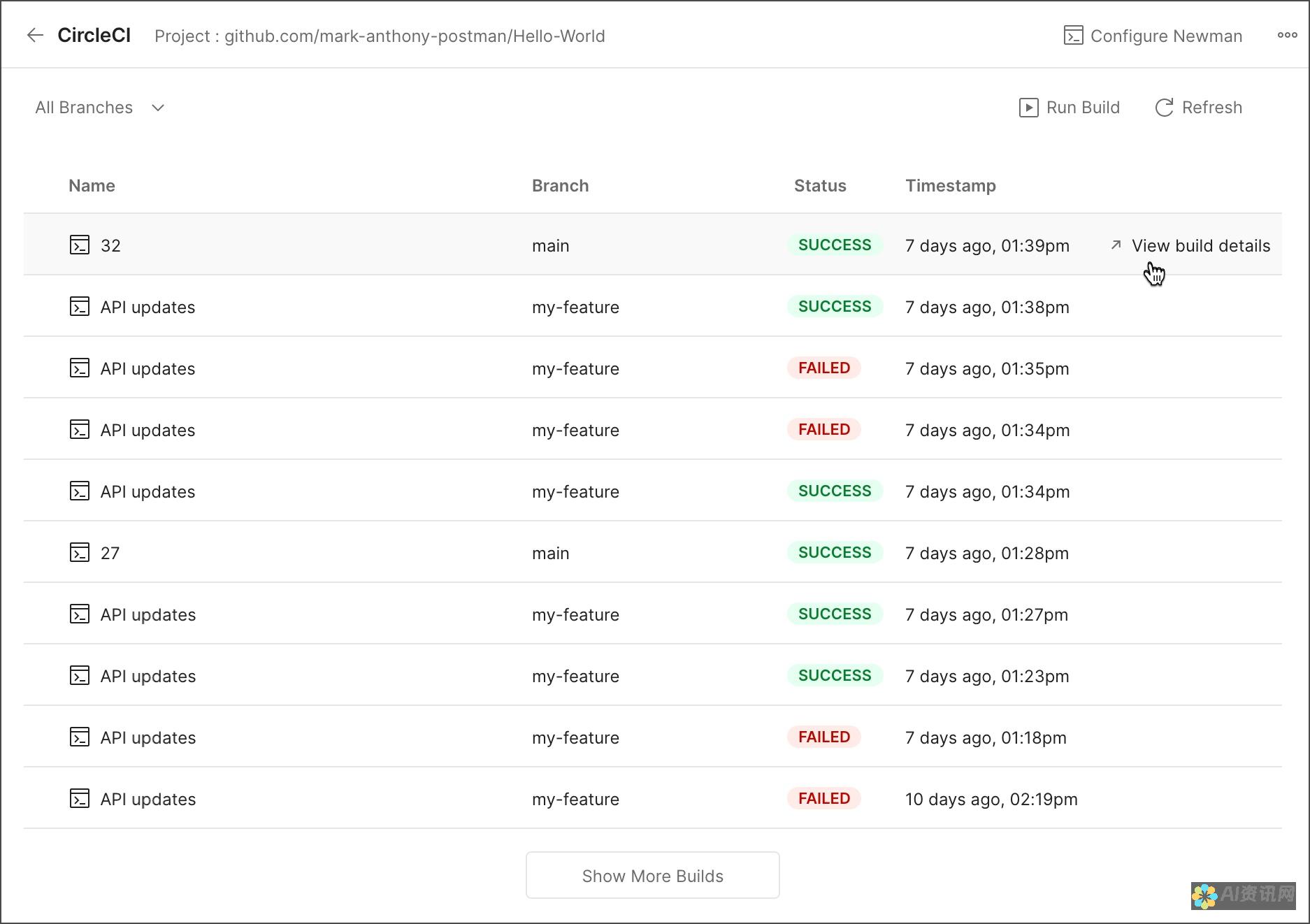Click the Run Build play icon
The height and width of the screenshot is (924, 1310).
1028,108
